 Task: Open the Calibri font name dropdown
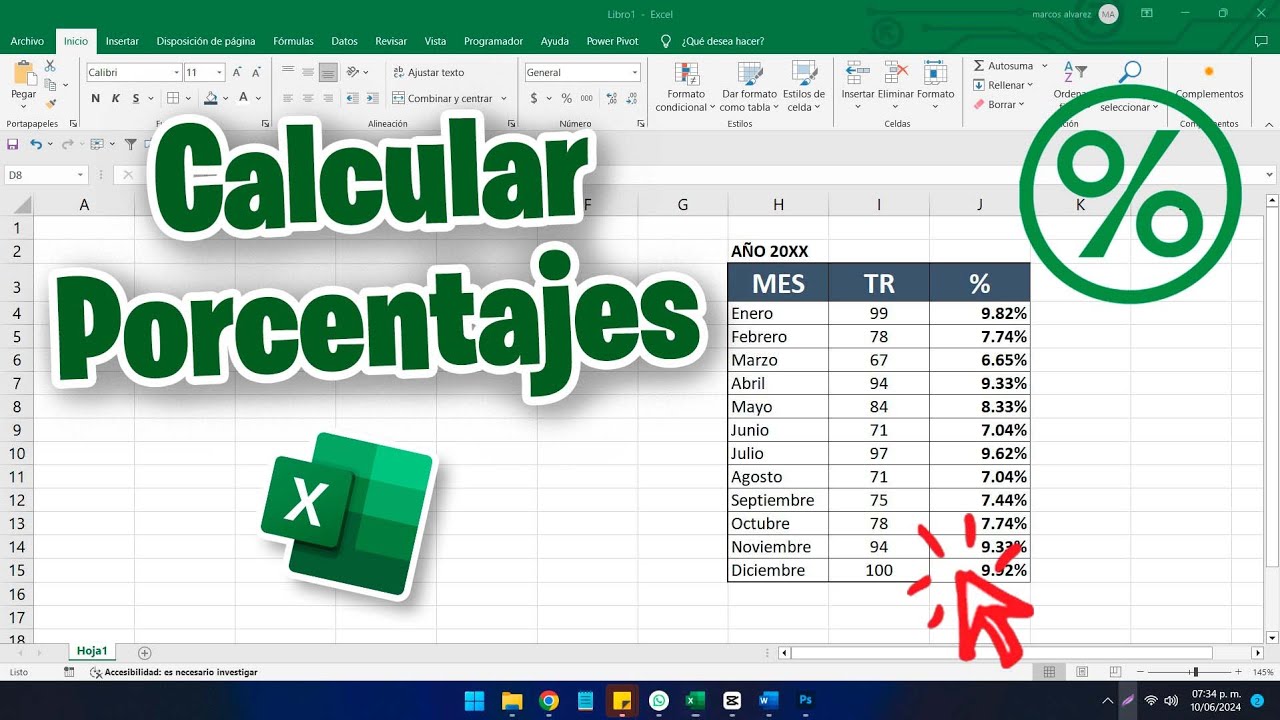click(x=177, y=72)
